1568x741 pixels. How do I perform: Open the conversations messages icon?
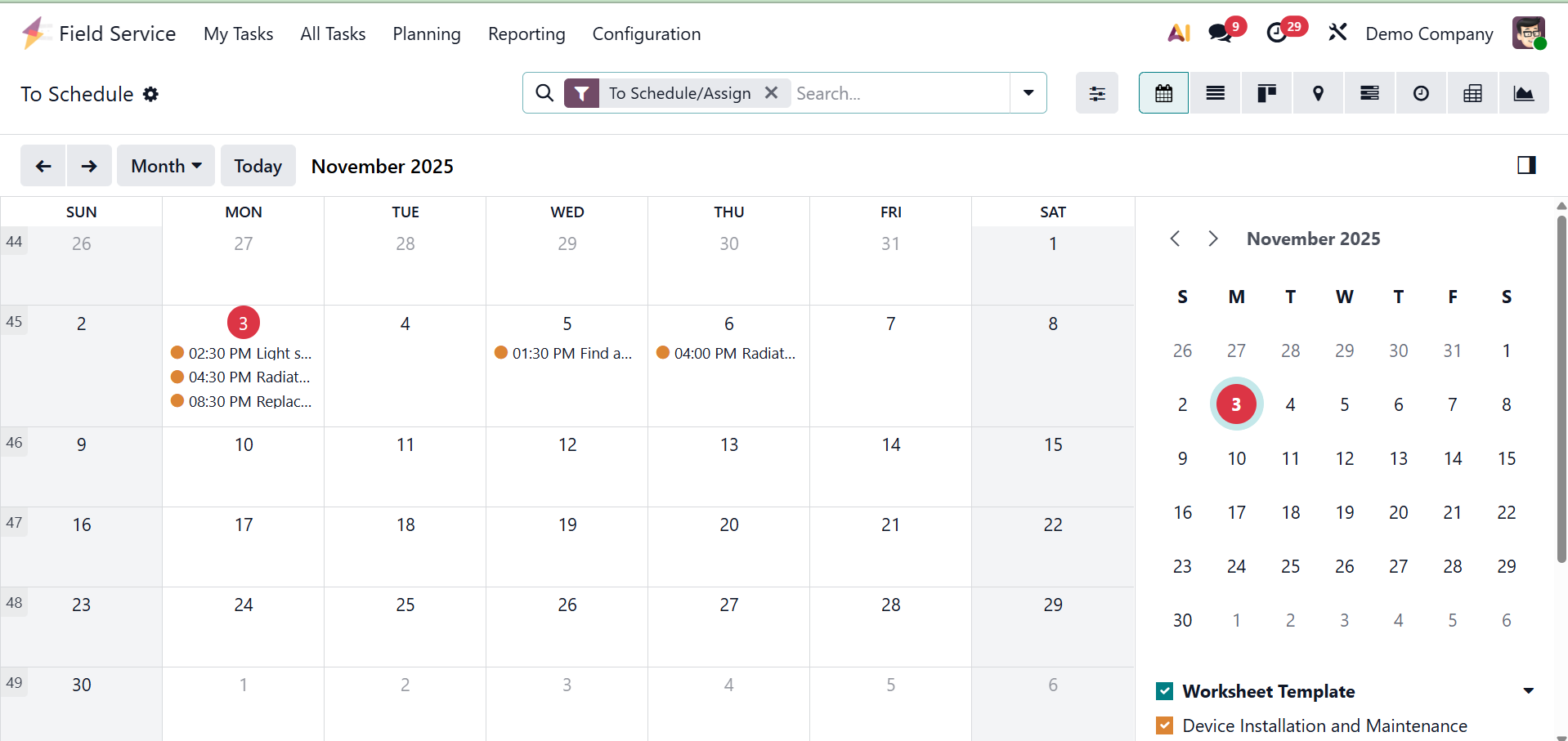(x=1221, y=33)
